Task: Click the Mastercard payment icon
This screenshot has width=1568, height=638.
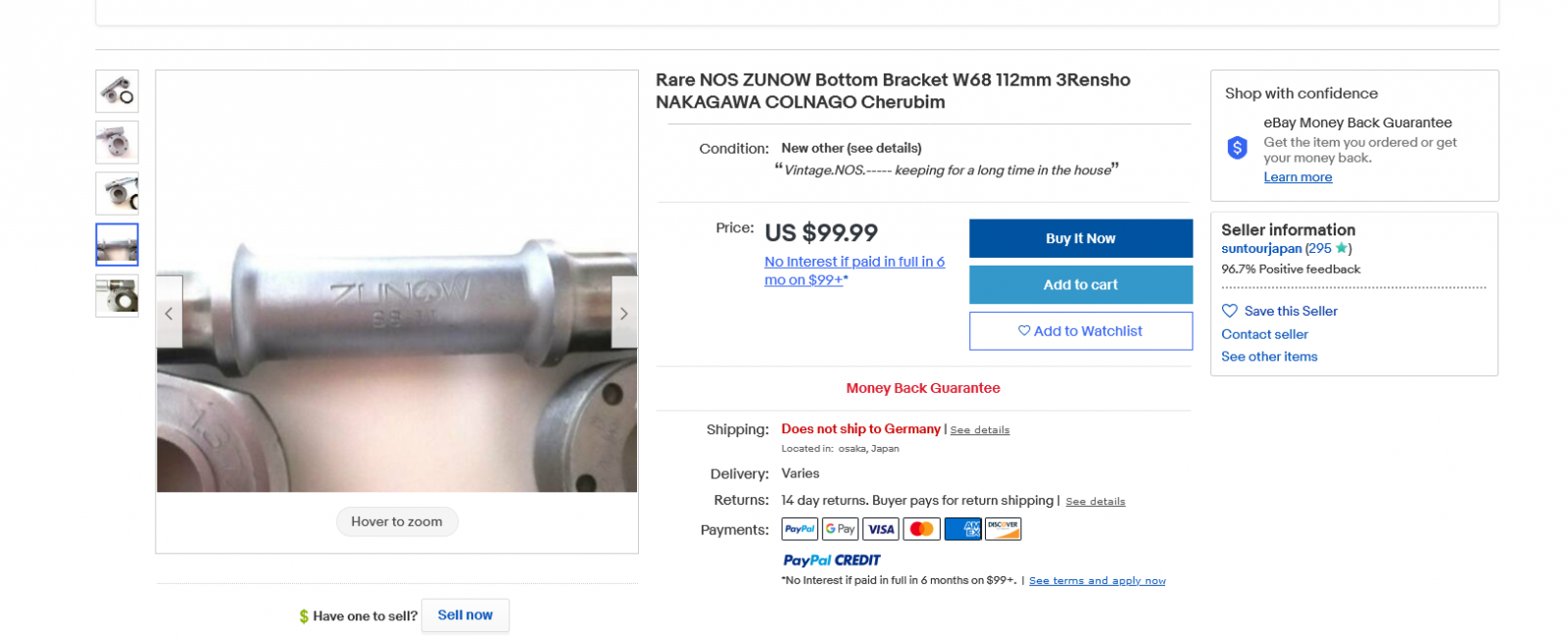Action: (921, 529)
